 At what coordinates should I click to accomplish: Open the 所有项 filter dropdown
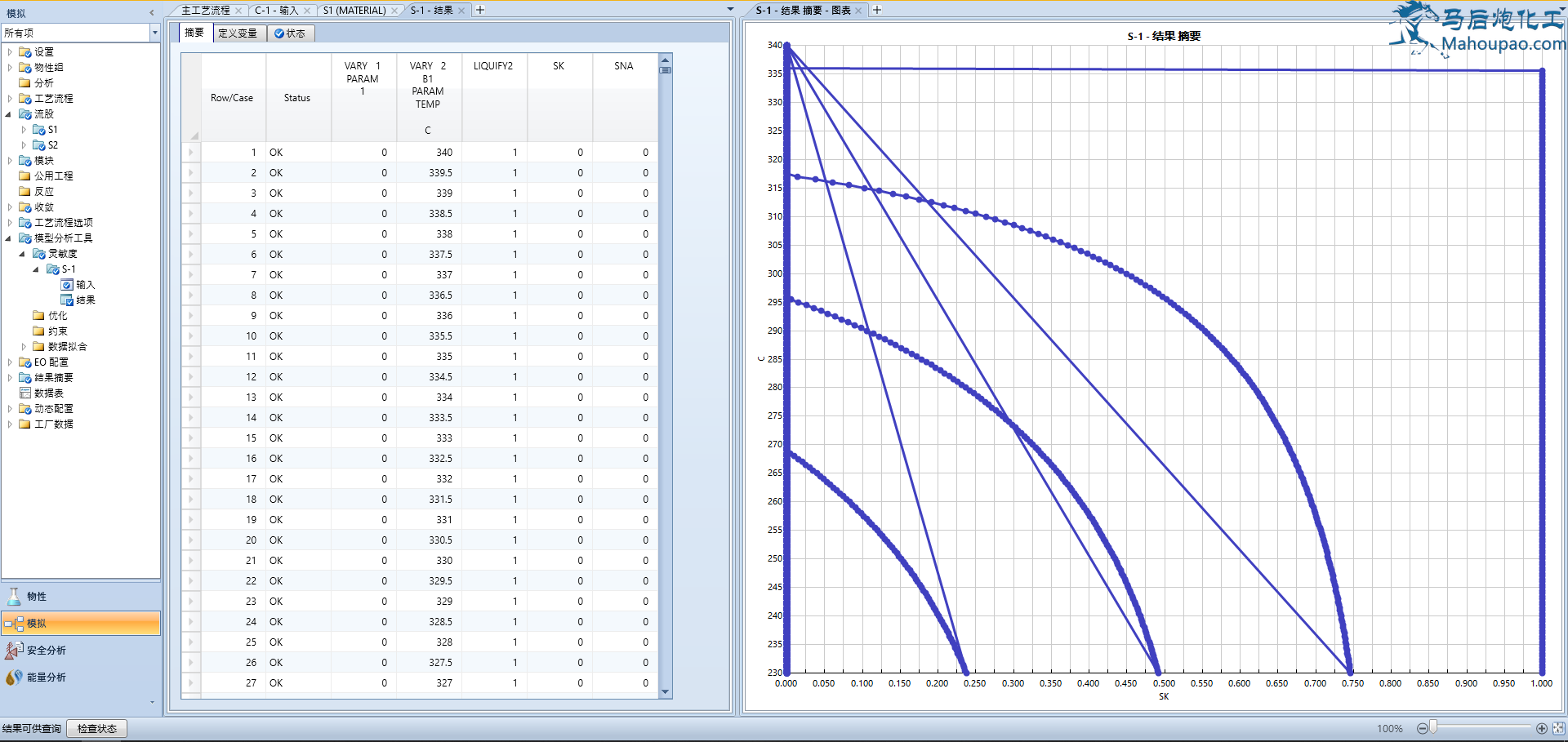154,33
